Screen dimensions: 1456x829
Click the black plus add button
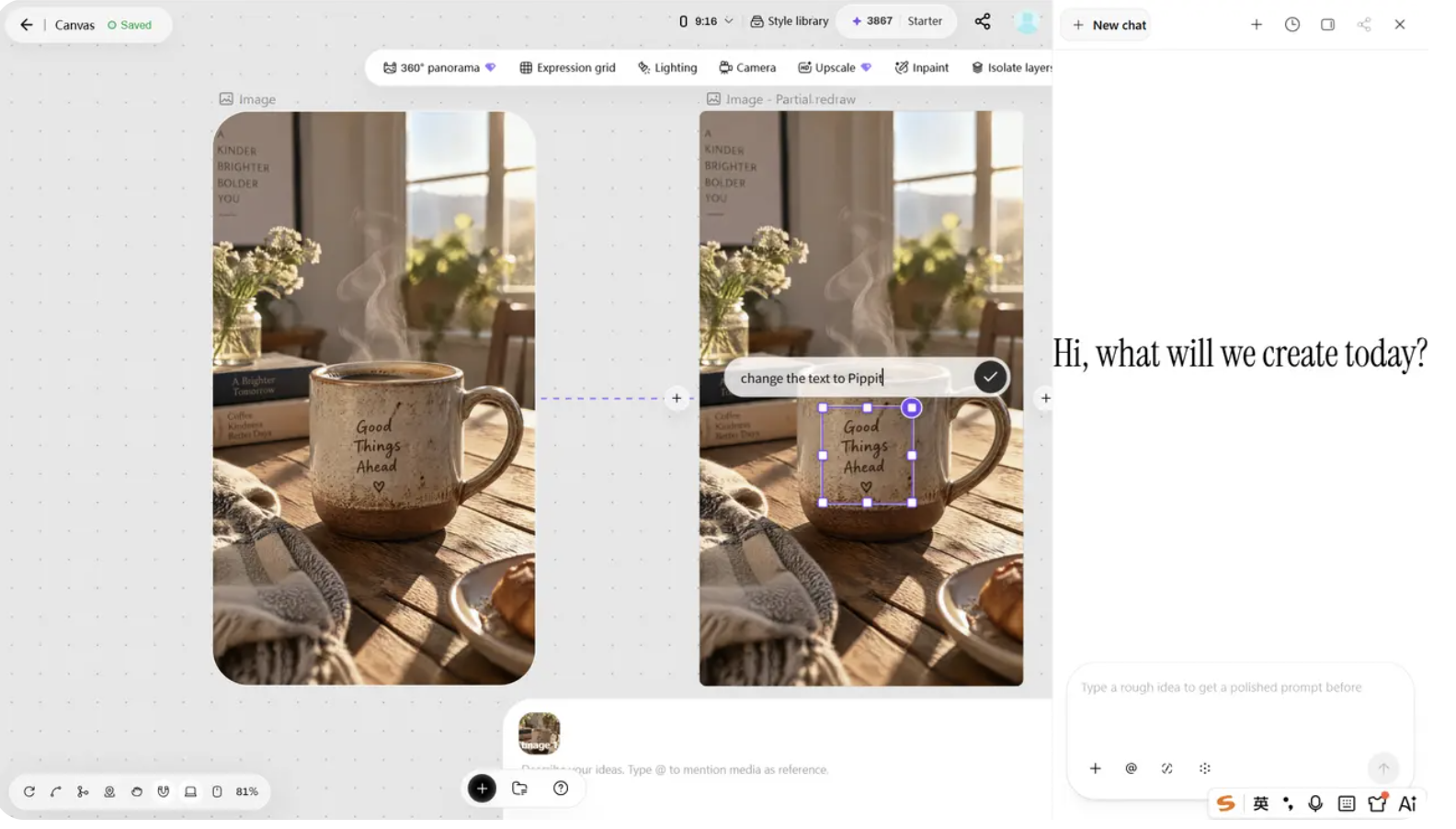[x=482, y=789]
